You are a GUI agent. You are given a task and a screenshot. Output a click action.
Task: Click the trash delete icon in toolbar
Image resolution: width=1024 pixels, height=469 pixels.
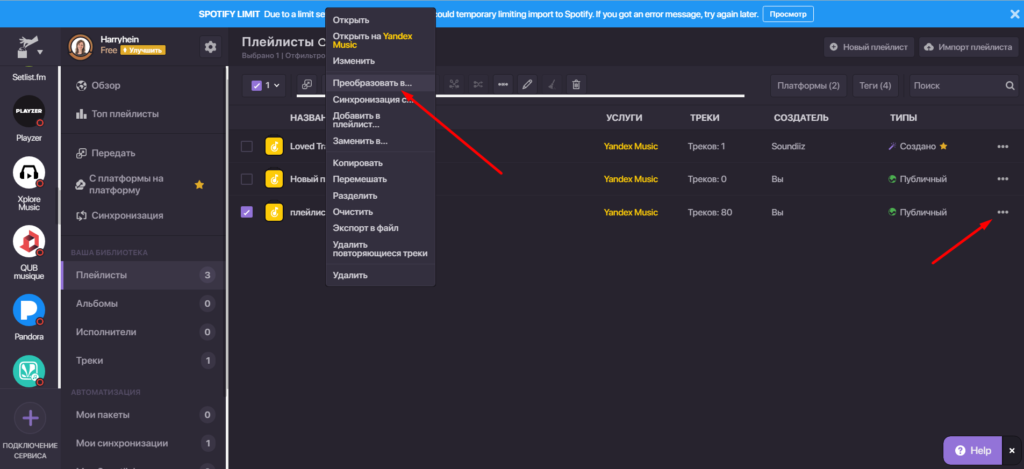pyautogui.click(x=576, y=85)
